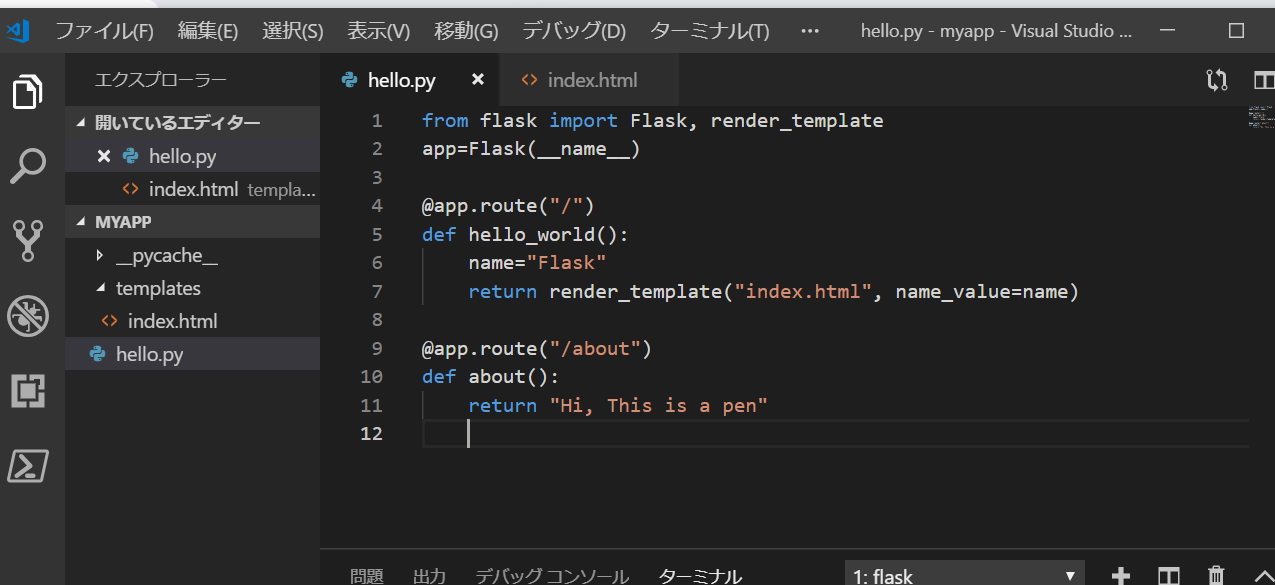
Task: Kill terminal with trash icon
Action: pyautogui.click(x=1216, y=576)
